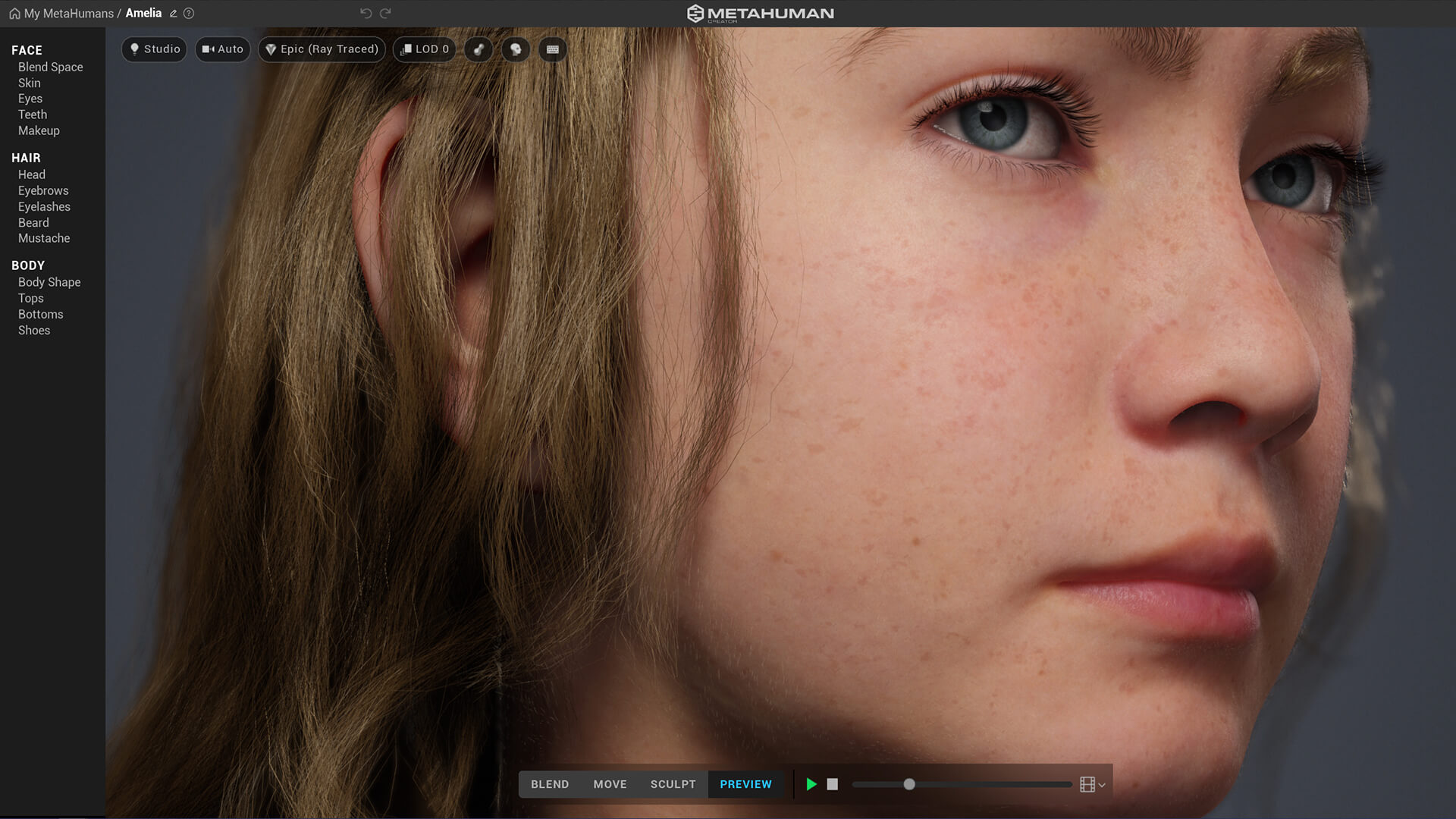This screenshot has width=1456, height=819.
Task: Stop the animation preview
Action: (x=833, y=784)
